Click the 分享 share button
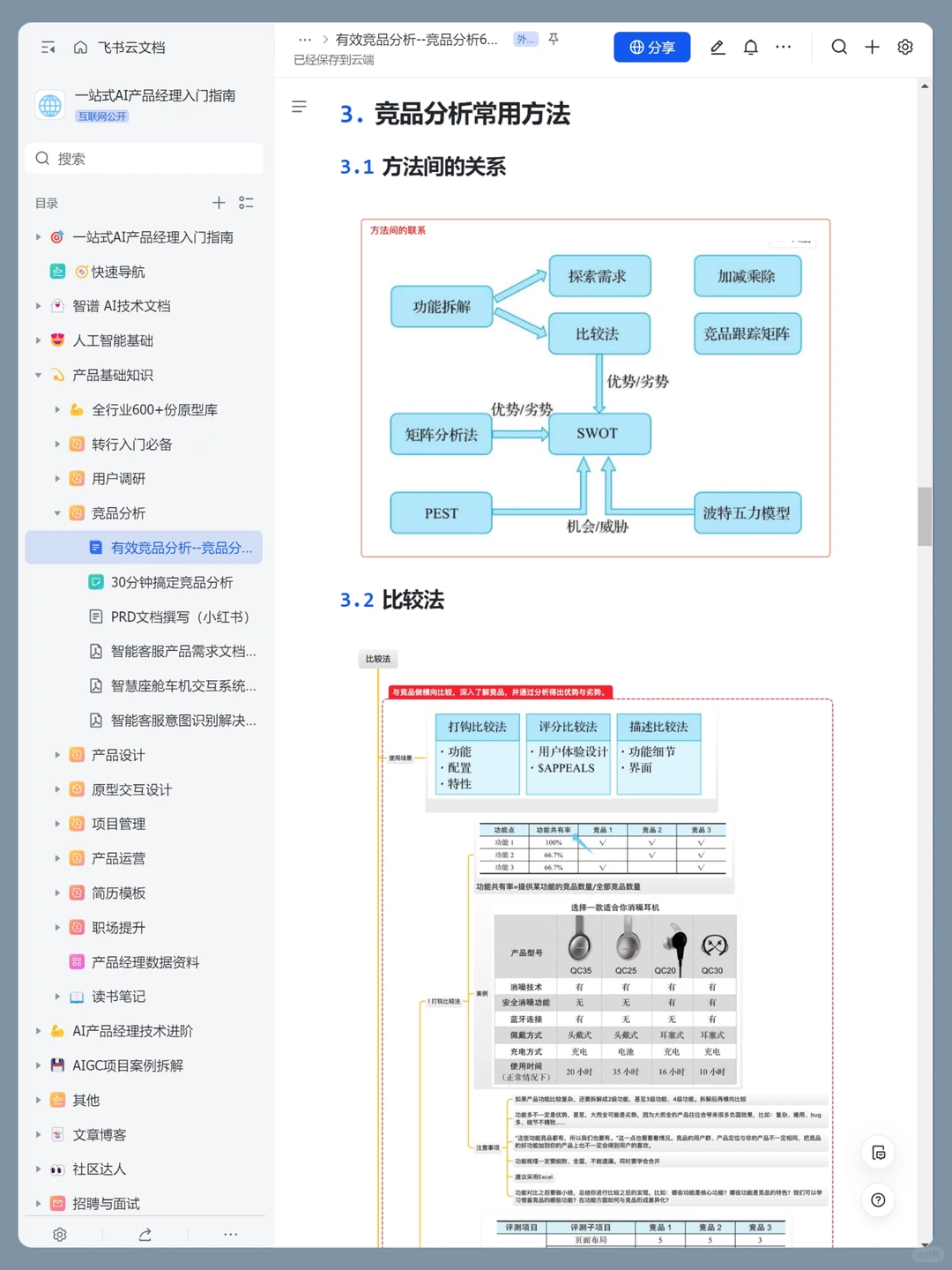This screenshot has height=1270, width=952. (652, 47)
